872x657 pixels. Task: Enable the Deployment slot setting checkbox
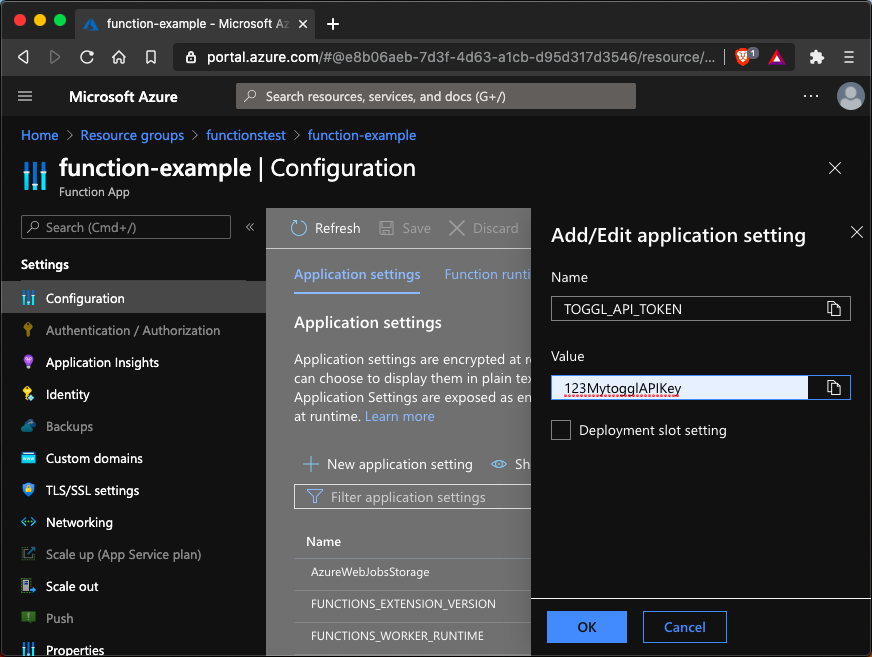pos(561,430)
